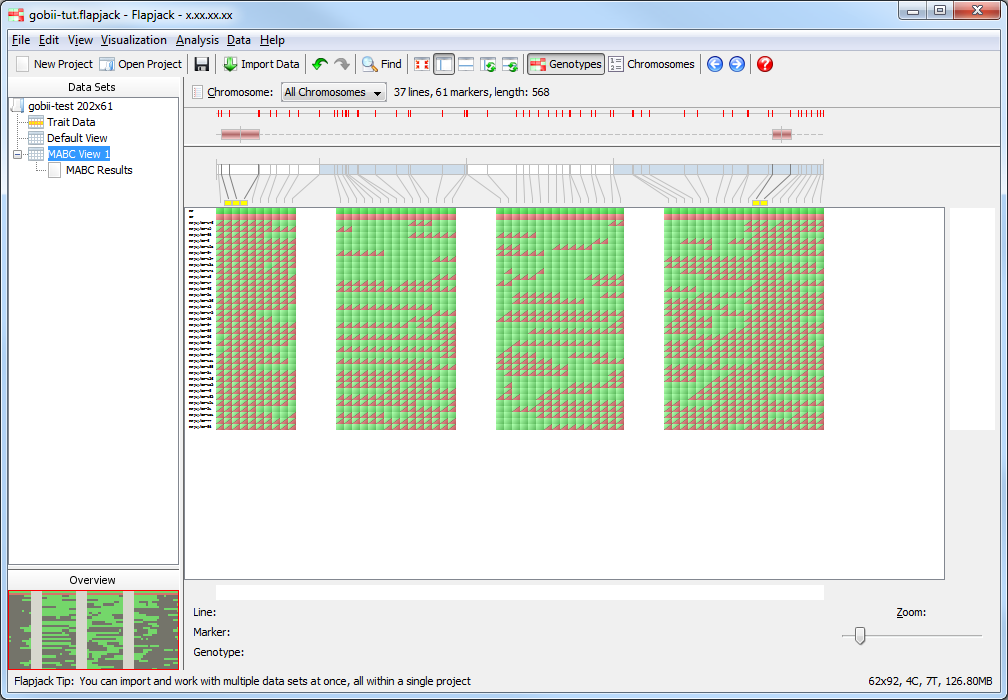Click the green Undo arrow
The width and height of the screenshot is (1008, 700).
coord(320,64)
